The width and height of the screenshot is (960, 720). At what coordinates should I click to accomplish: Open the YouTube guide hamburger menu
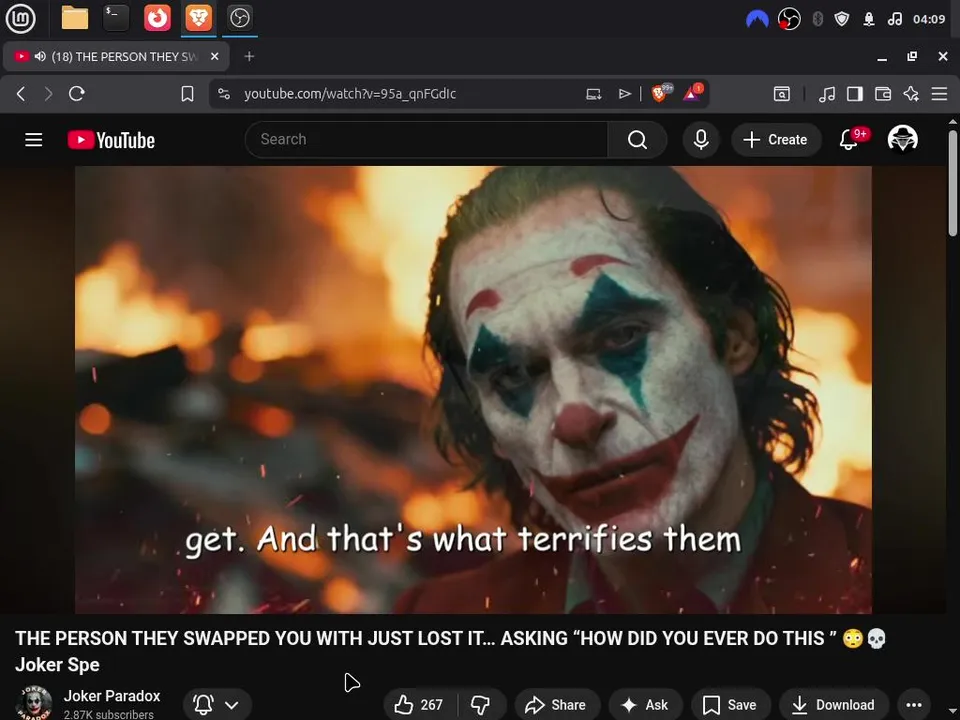coord(34,140)
